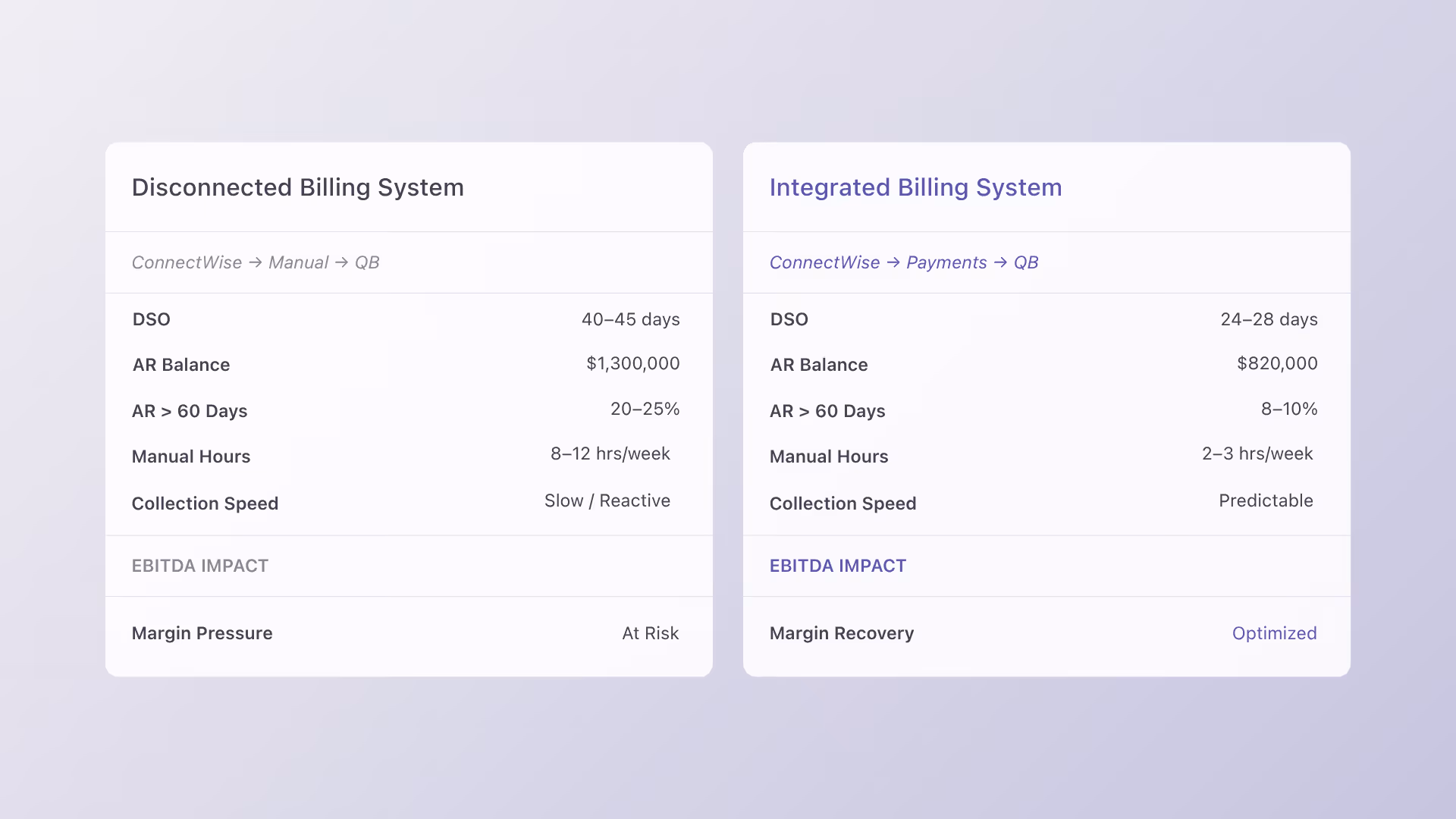Click the DSO label in the Integrated card
This screenshot has width=1456, height=819.
tap(789, 319)
